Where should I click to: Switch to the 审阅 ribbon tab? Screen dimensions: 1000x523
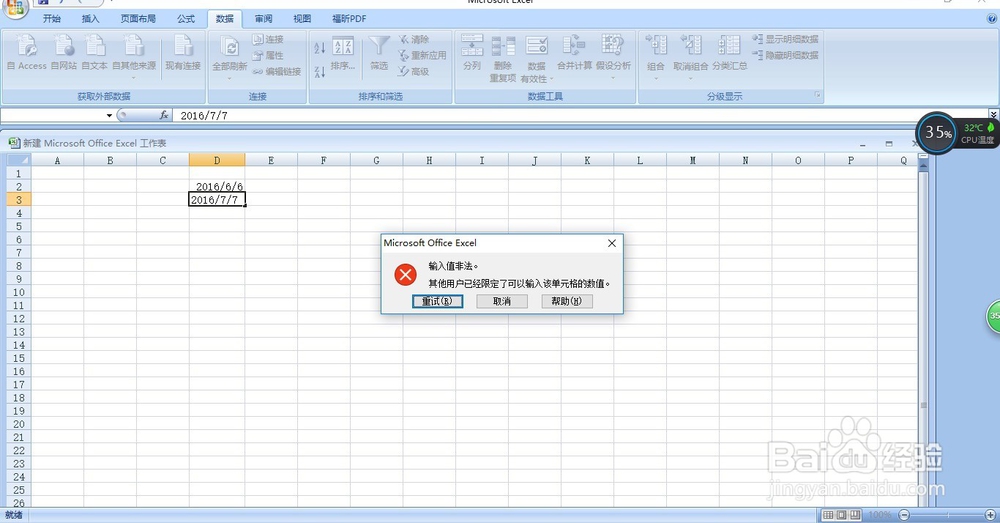(x=263, y=18)
